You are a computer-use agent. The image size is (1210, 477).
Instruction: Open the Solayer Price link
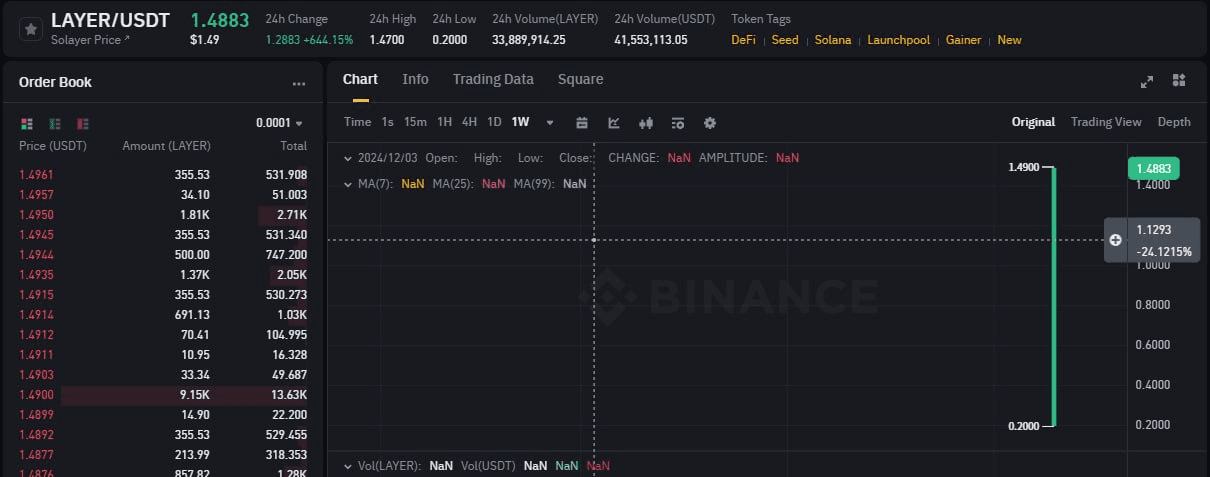tap(91, 40)
